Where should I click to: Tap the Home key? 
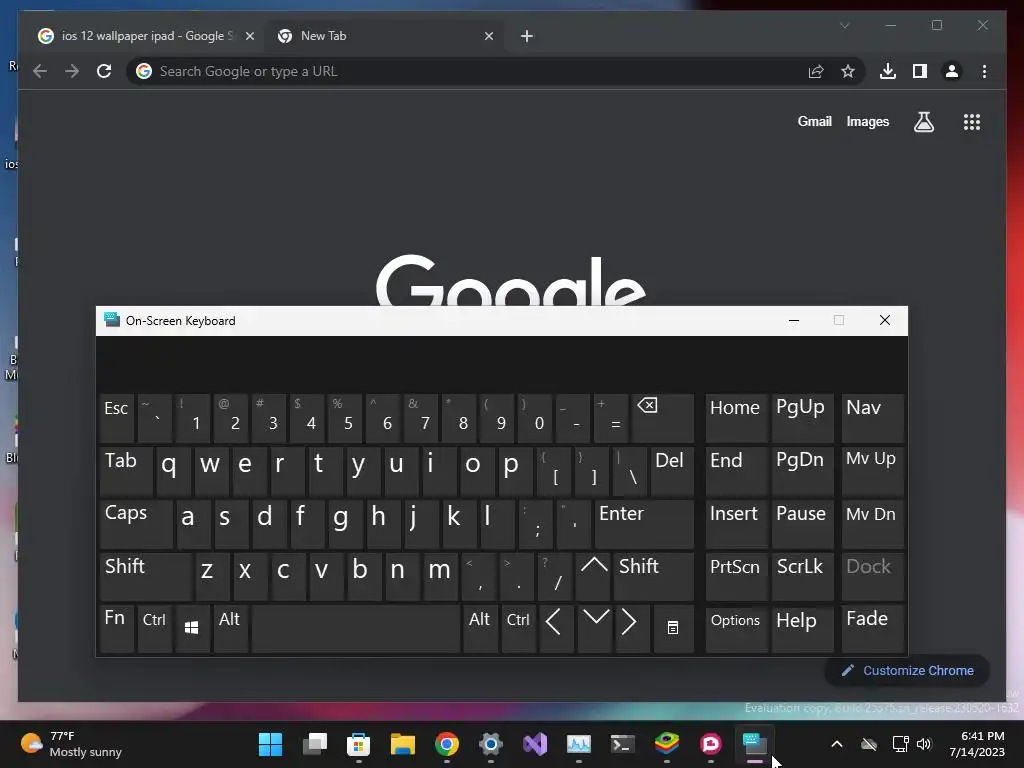[x=736, y=418]
